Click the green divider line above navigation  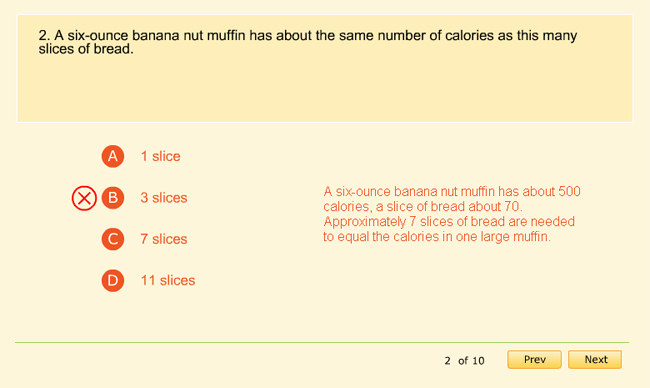(x=322, y=342)
